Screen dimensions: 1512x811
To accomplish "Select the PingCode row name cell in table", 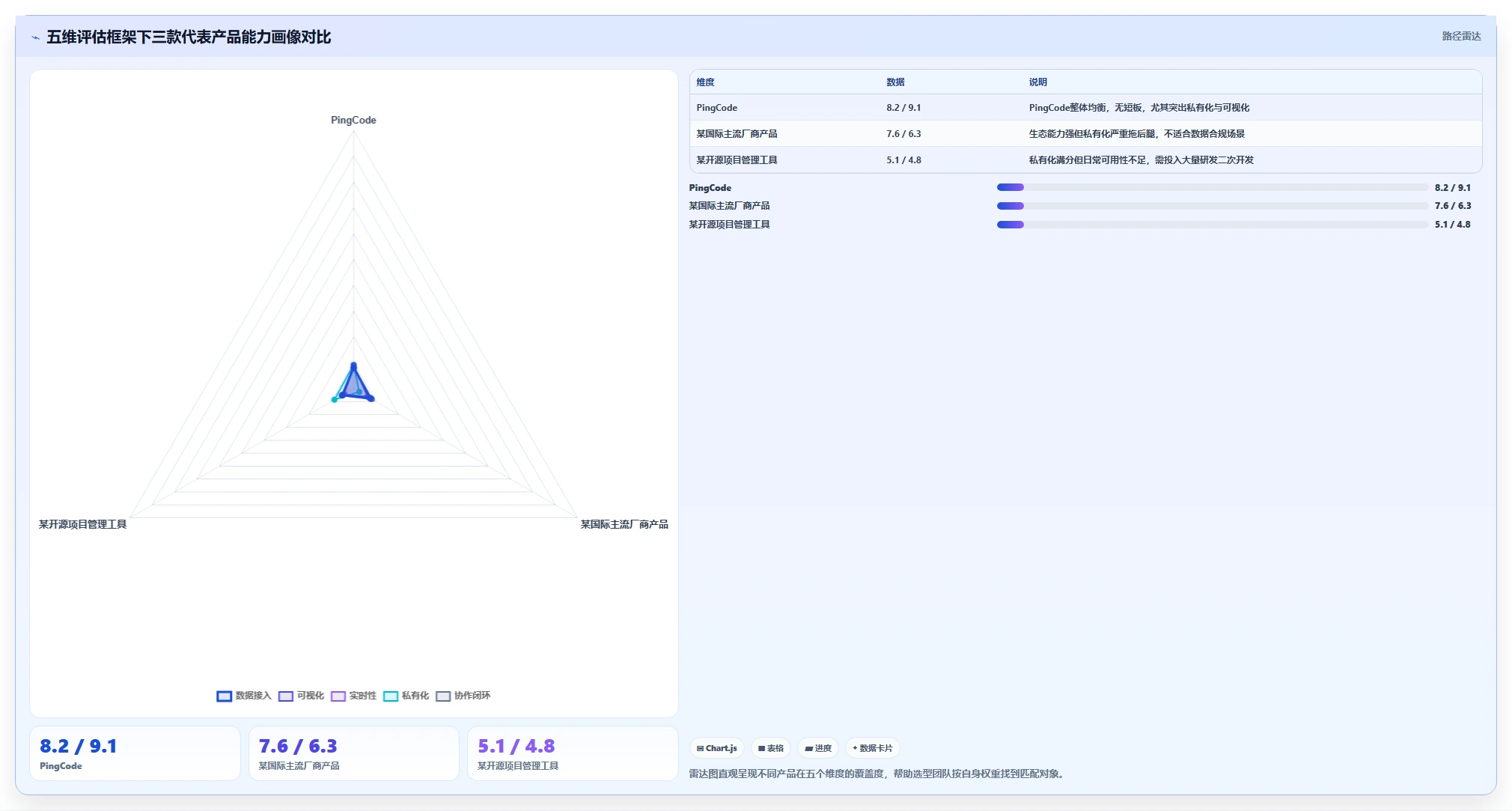I will (716, 108).
